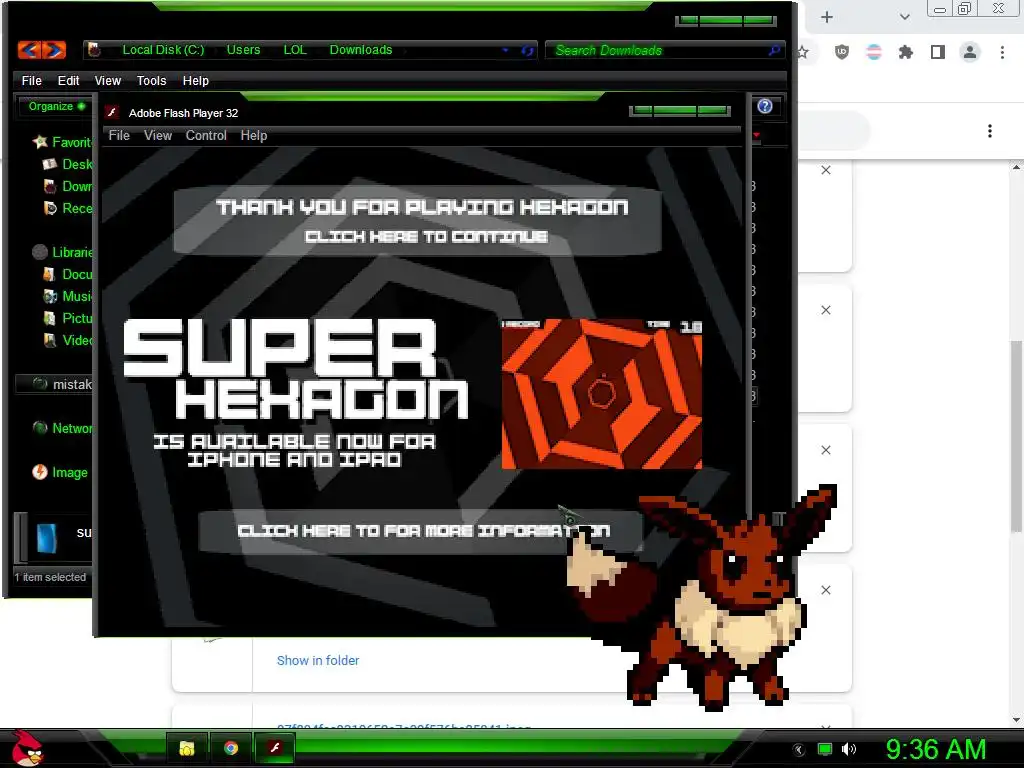Screen dimensions: 1024x768
Task: Open Flash Player View menu
Action: tap(157, 135)
